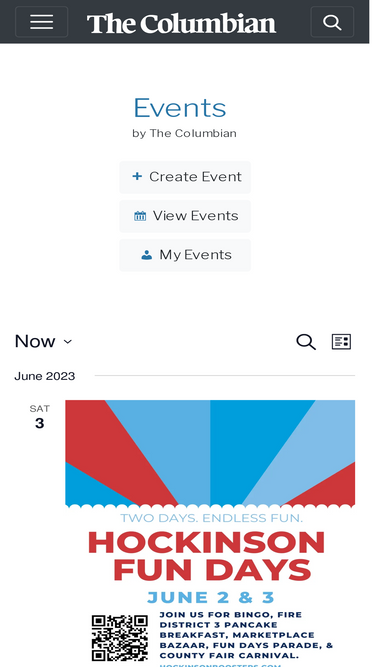
Task: Click The Columbian logo
Action: 182,23
